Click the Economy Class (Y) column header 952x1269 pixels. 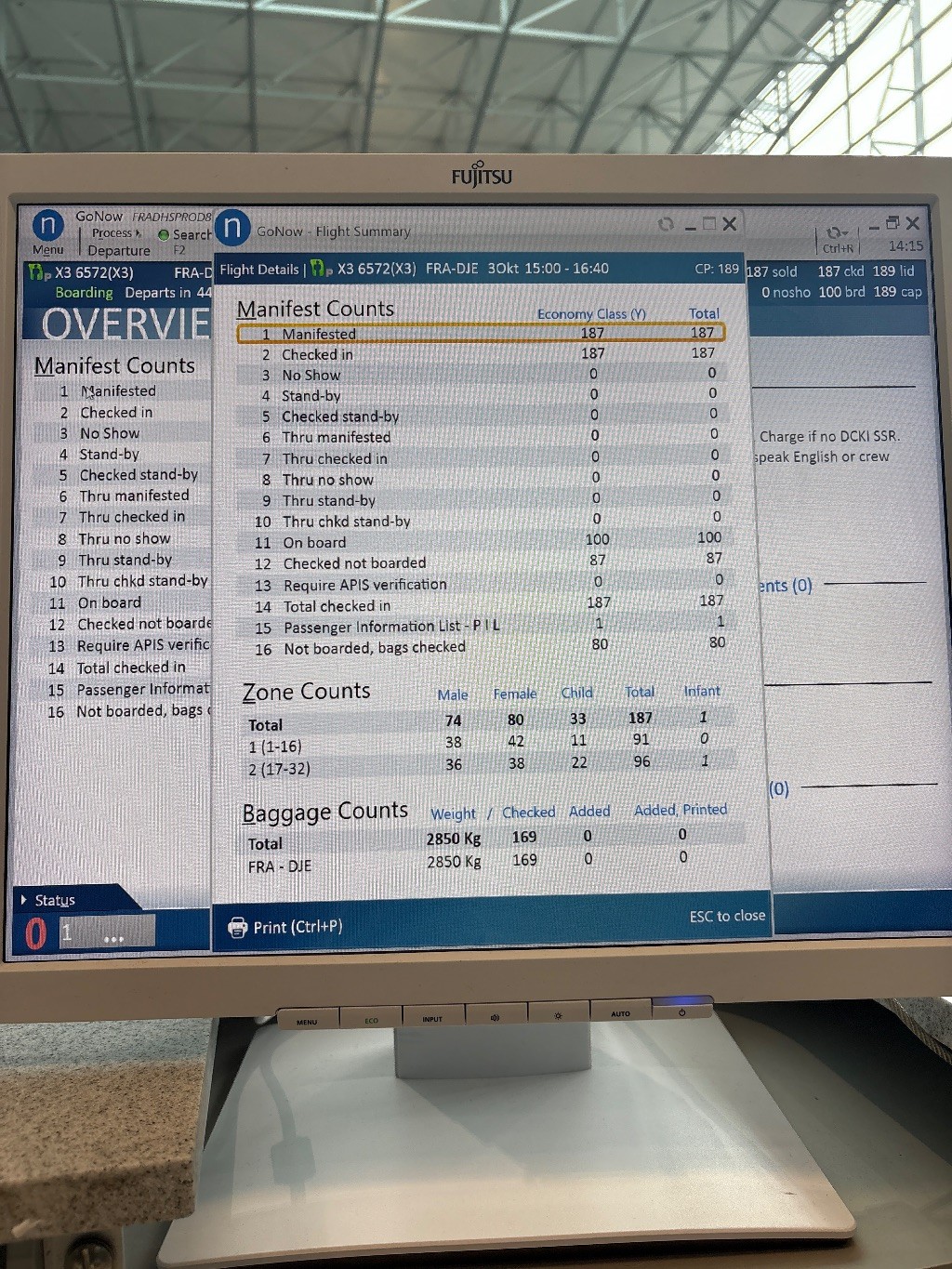[591, 314]
